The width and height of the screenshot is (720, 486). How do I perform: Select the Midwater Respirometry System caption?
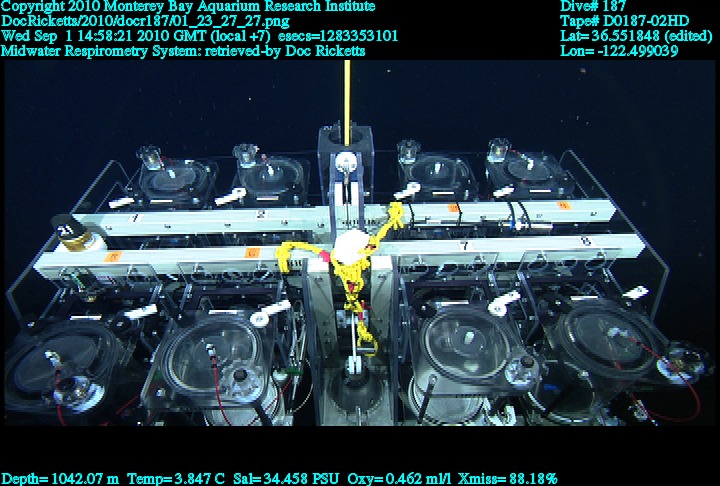[x=183, y=51]
